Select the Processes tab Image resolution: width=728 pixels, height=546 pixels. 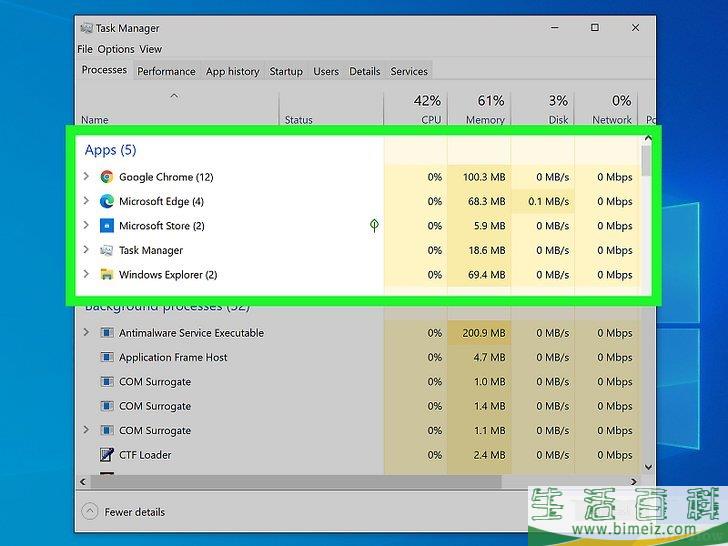[x=104, y=70]
